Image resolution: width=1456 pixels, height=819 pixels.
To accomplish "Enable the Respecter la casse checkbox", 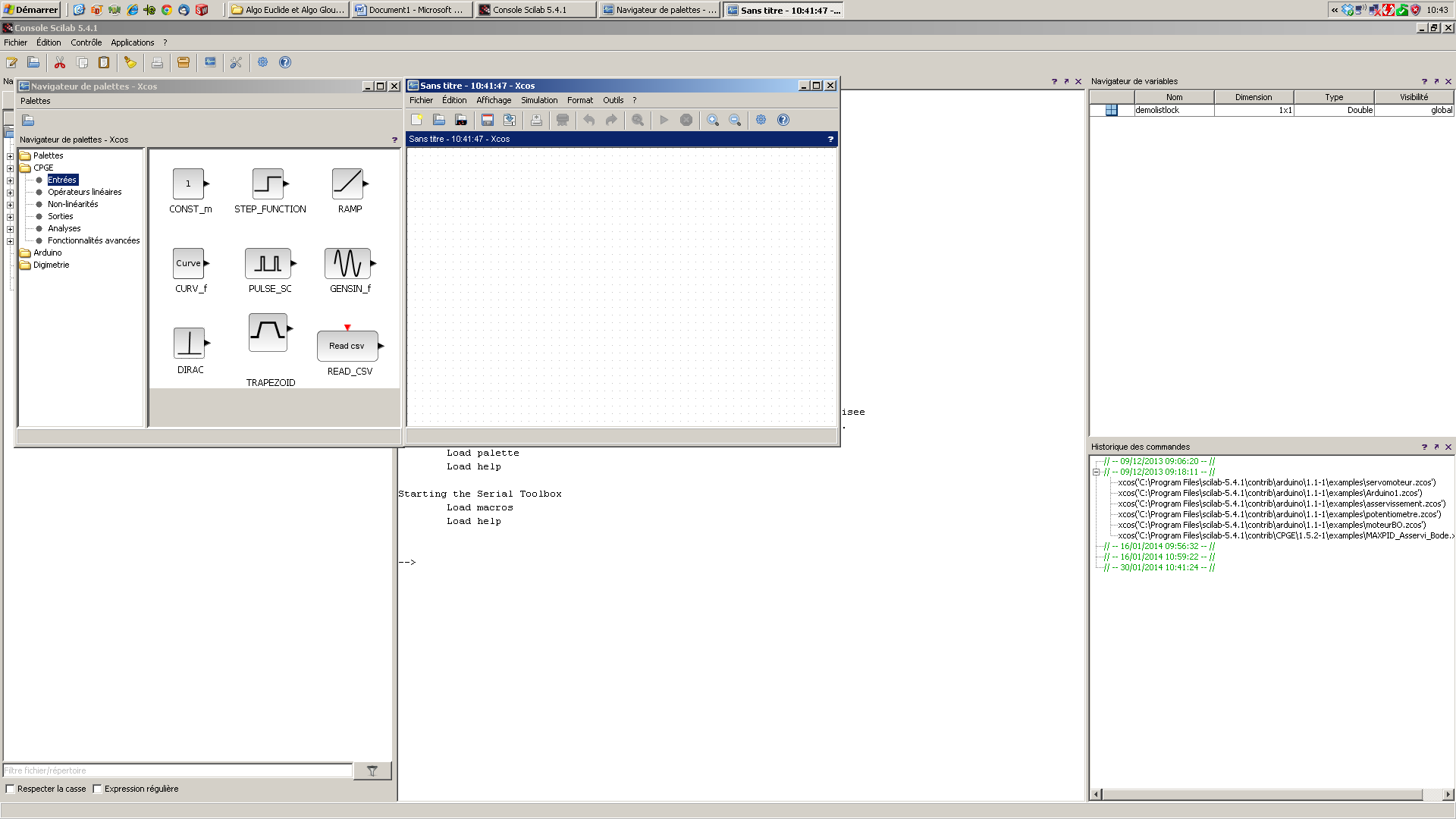I will 11,789.
